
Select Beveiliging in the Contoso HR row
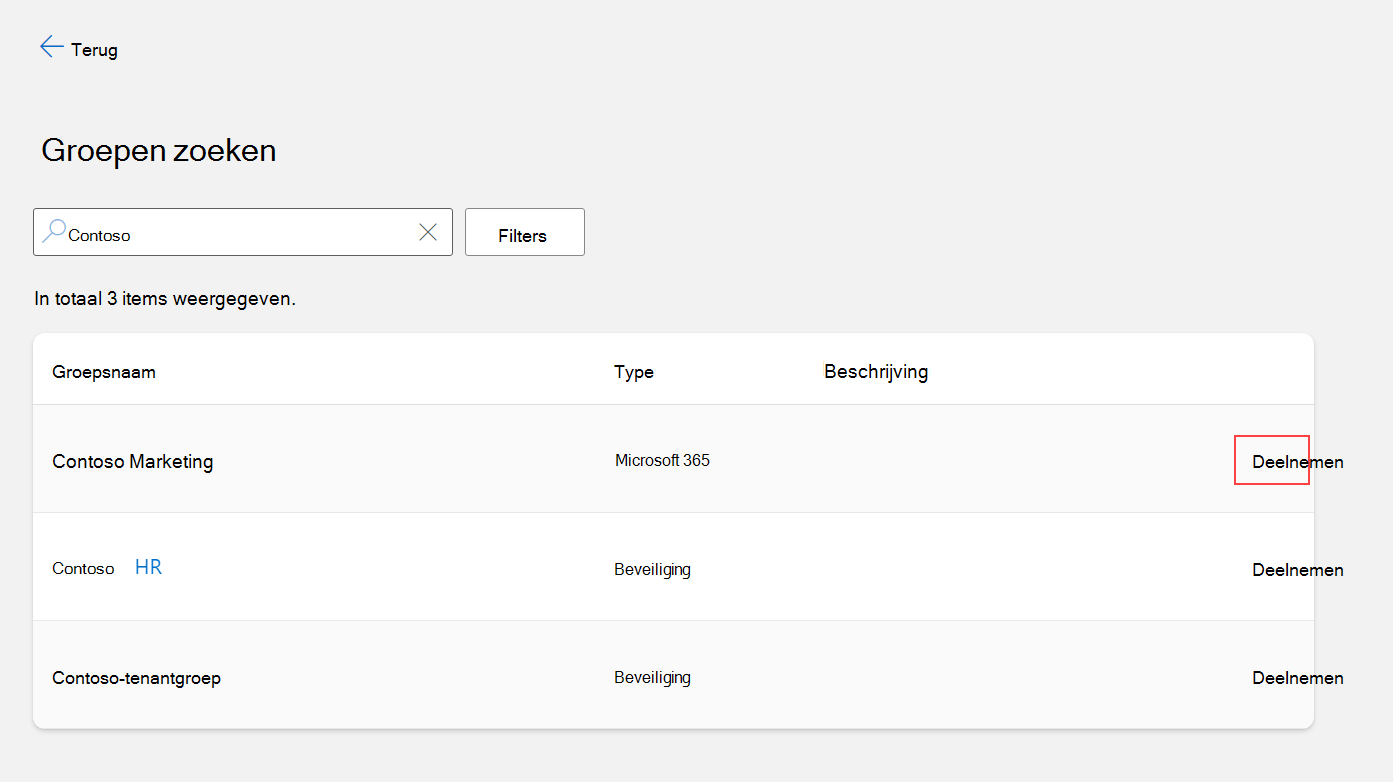(652, 569)
